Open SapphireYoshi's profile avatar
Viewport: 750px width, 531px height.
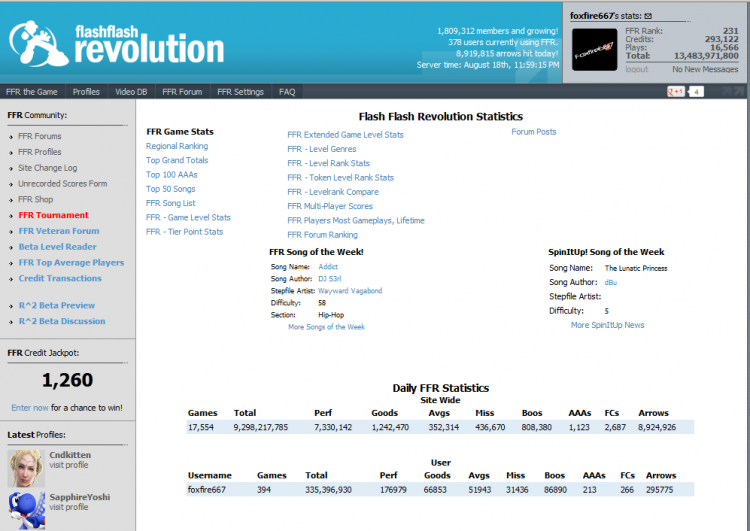pos(26,510)
